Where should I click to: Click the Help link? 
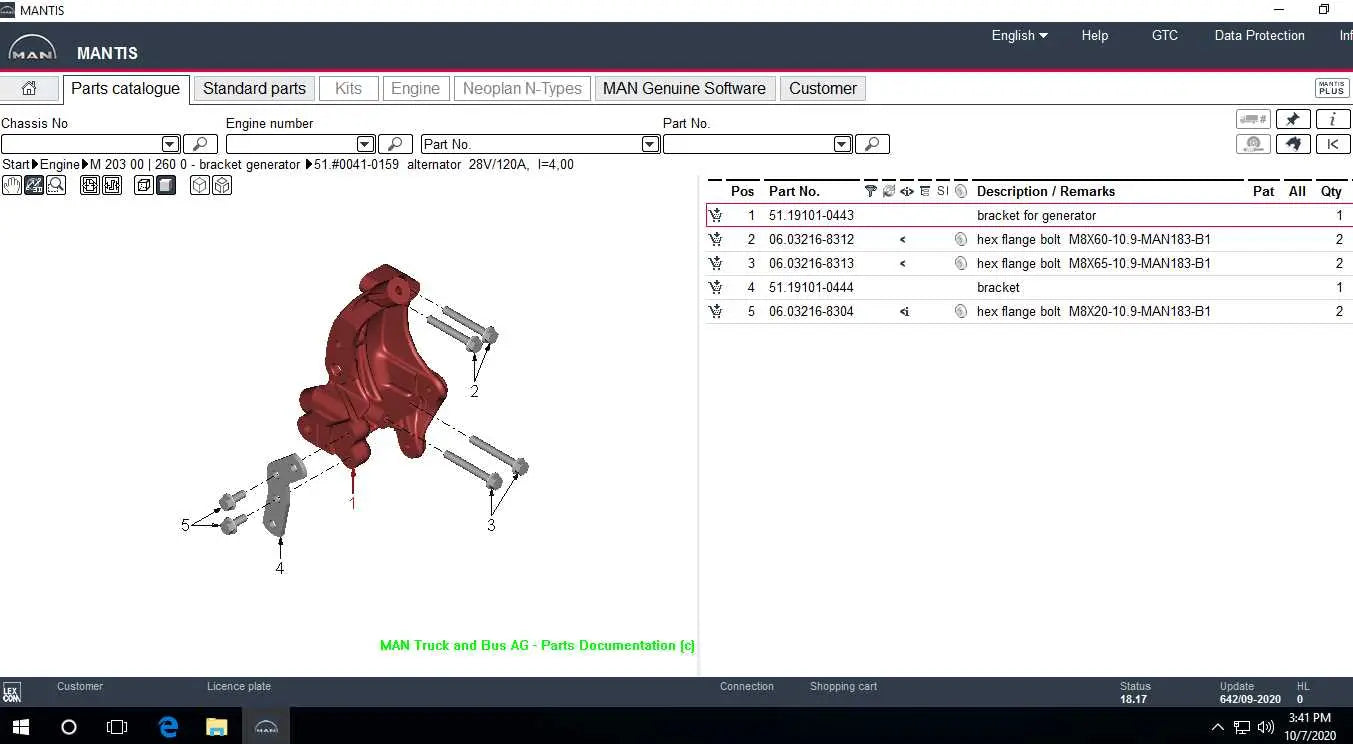tap(1094, 35)
